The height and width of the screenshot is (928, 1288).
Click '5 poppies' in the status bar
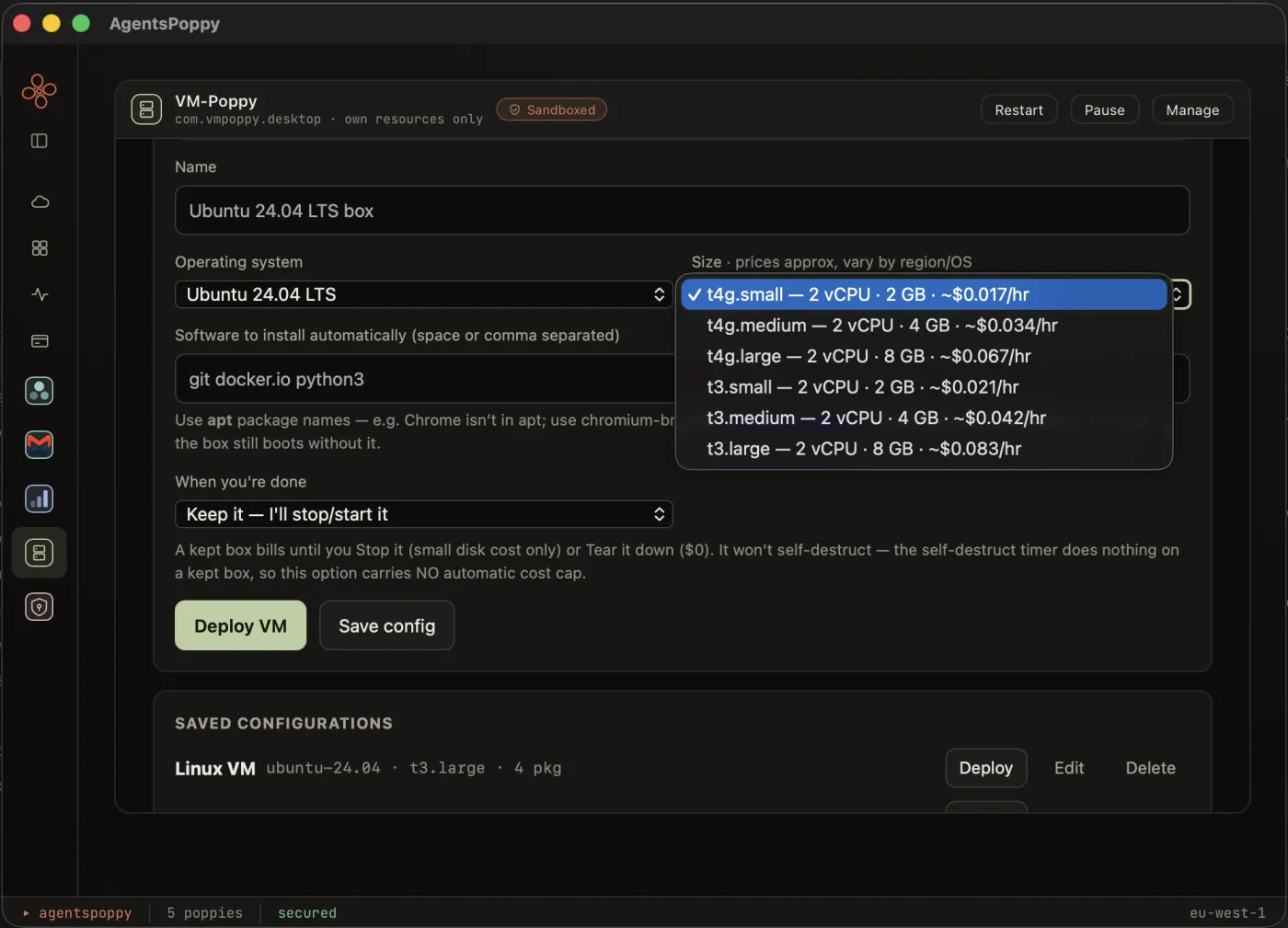point(205,913)
